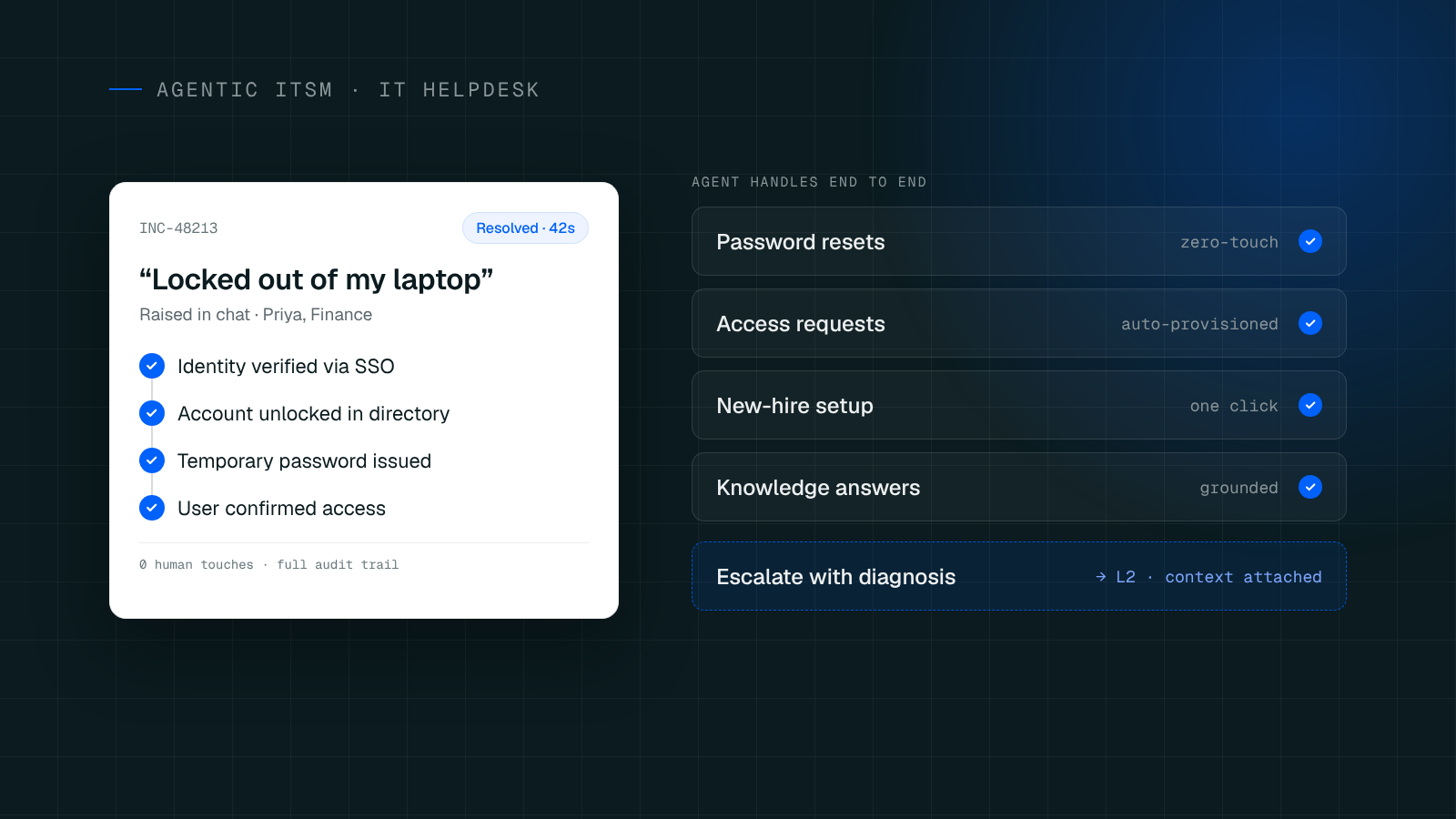Click the check icon beside User confirmed access

pyautogui.click(x=152, y=508)
